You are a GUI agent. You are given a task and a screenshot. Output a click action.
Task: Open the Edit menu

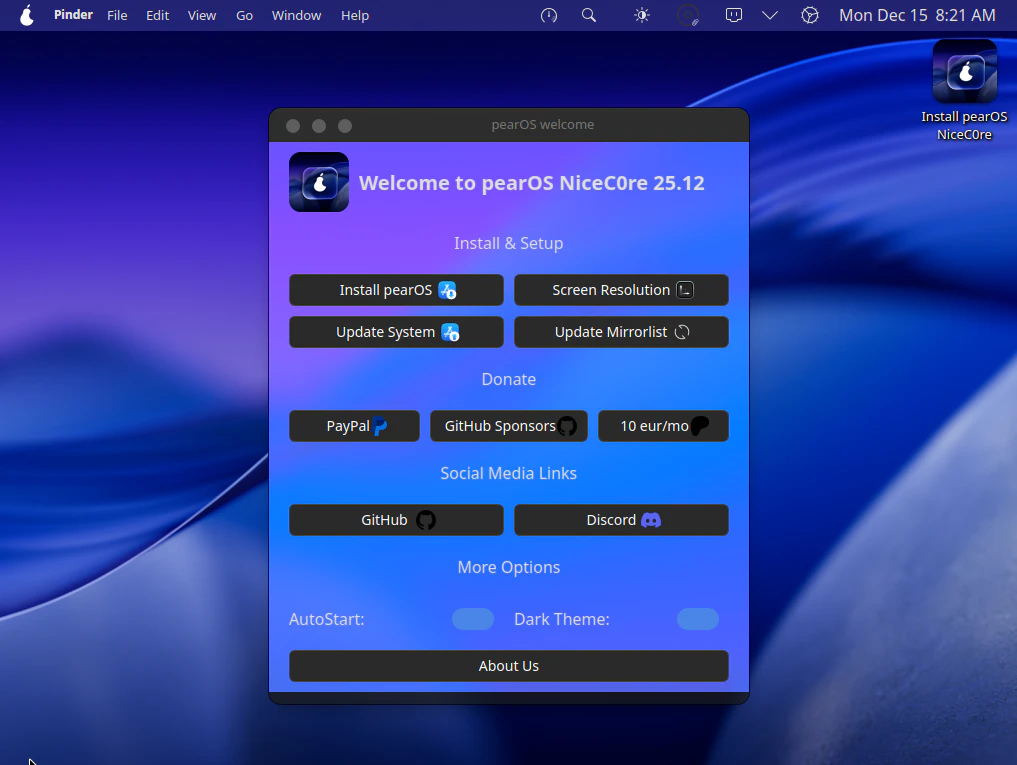158,16
